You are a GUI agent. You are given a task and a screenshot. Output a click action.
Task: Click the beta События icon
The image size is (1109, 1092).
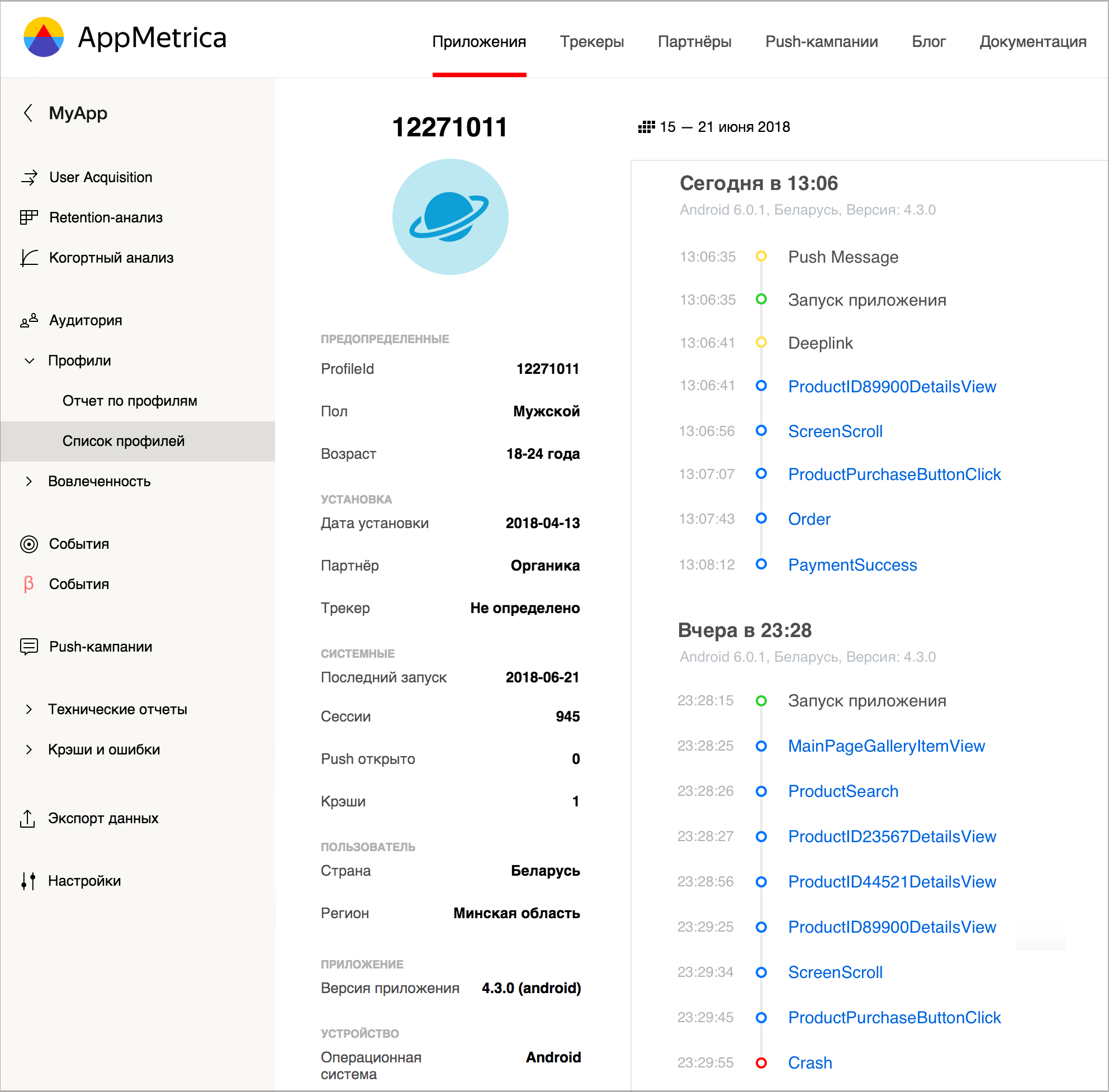click(29, 584)
